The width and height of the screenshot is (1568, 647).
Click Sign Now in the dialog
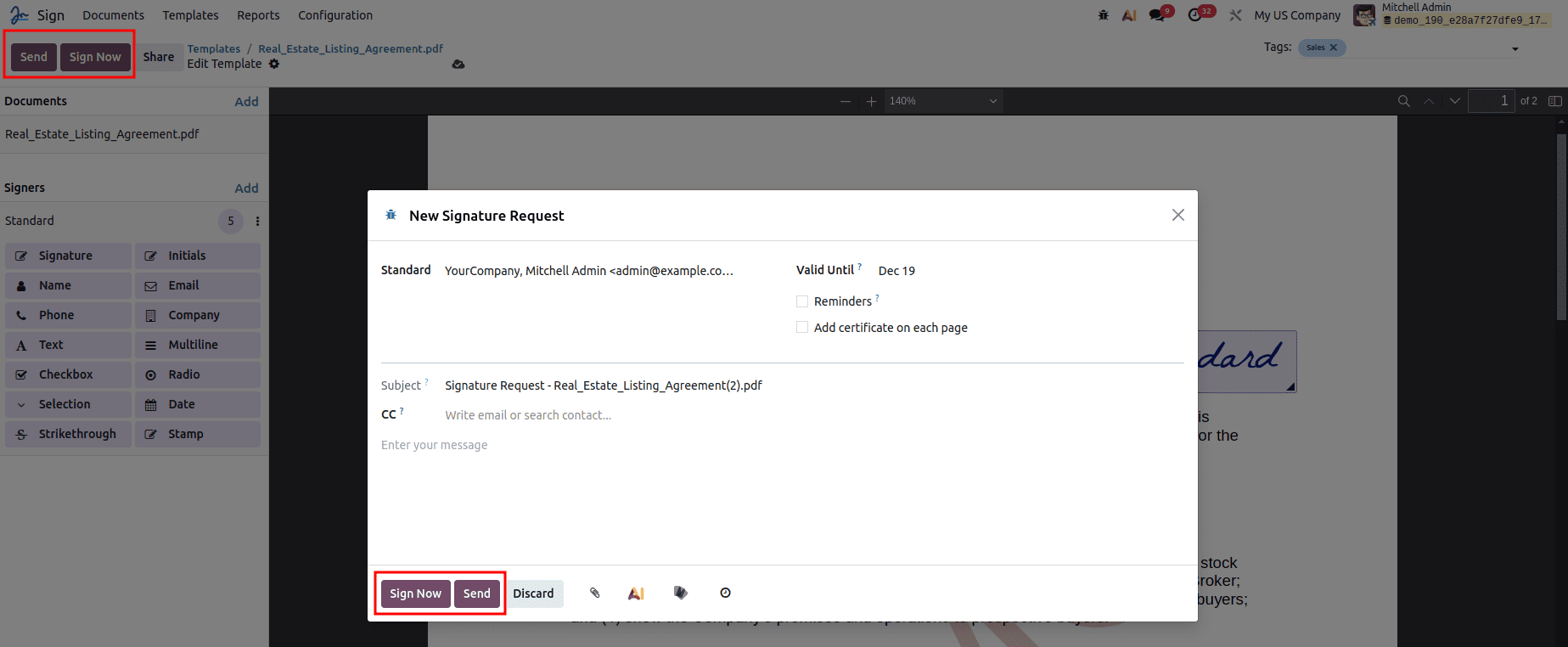click(x=416, y=594)
